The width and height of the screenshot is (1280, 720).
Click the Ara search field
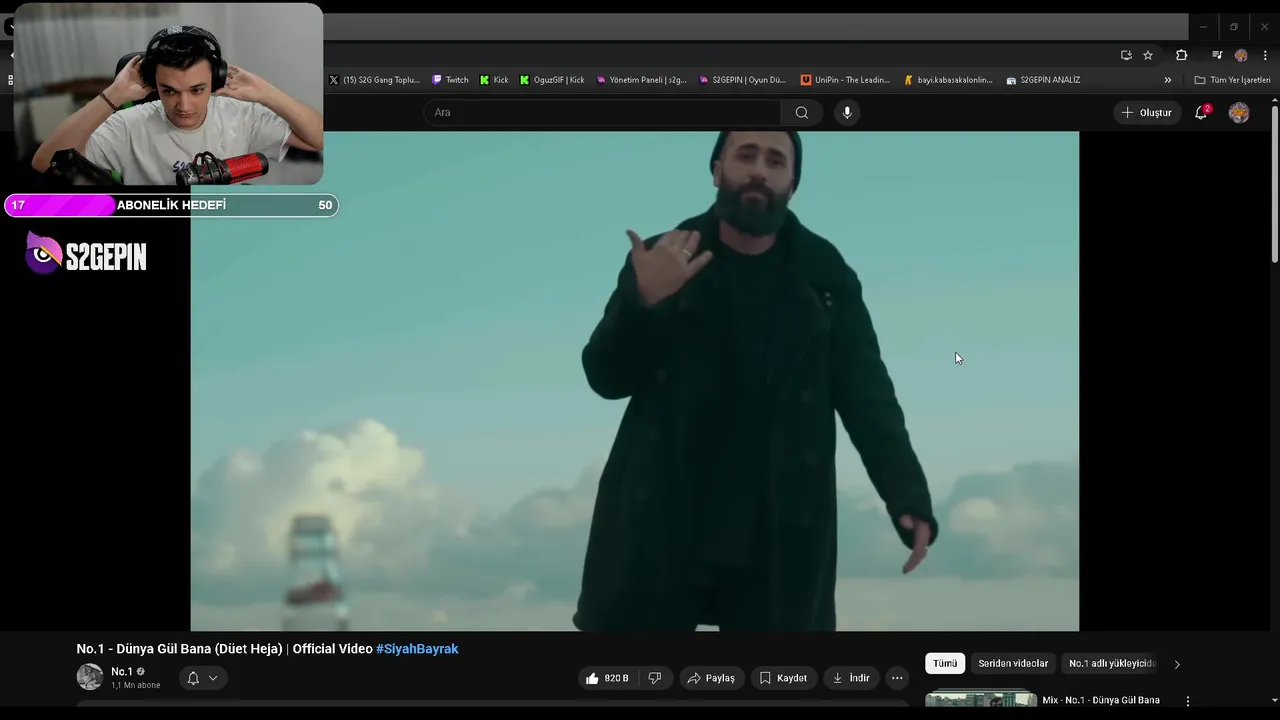click(602, 112)
